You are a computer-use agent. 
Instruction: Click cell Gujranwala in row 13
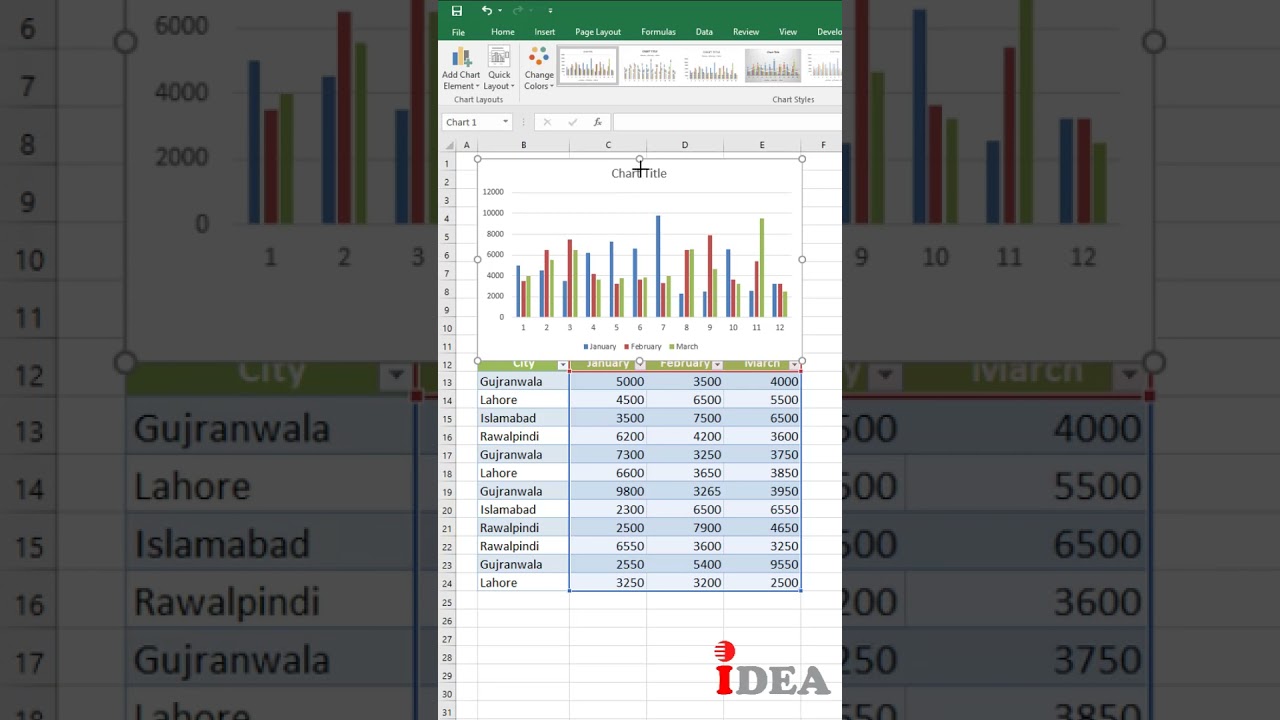pyautogui.click(x=523, y=381)
